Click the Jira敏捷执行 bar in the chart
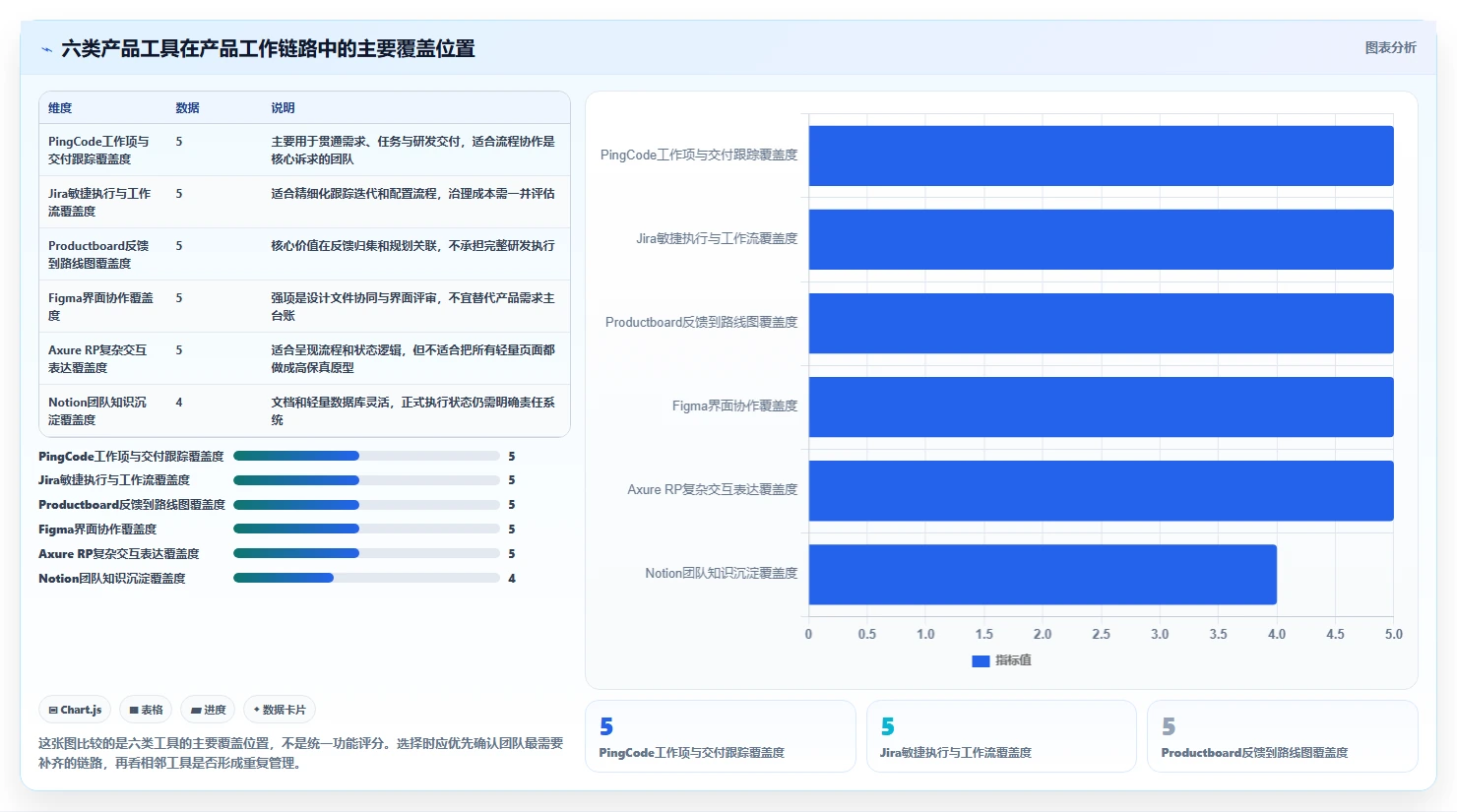Image resolution: width=1457 pixels, height=812 pixels. [1101, 239]
